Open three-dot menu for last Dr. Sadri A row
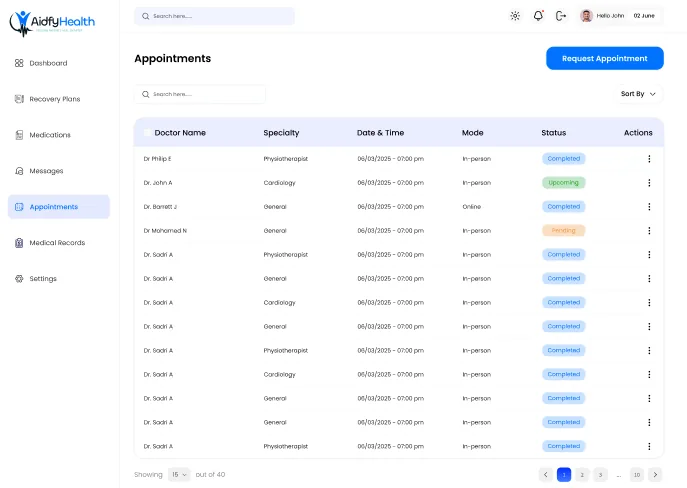 pyautogui.click(x=649, y=446)
